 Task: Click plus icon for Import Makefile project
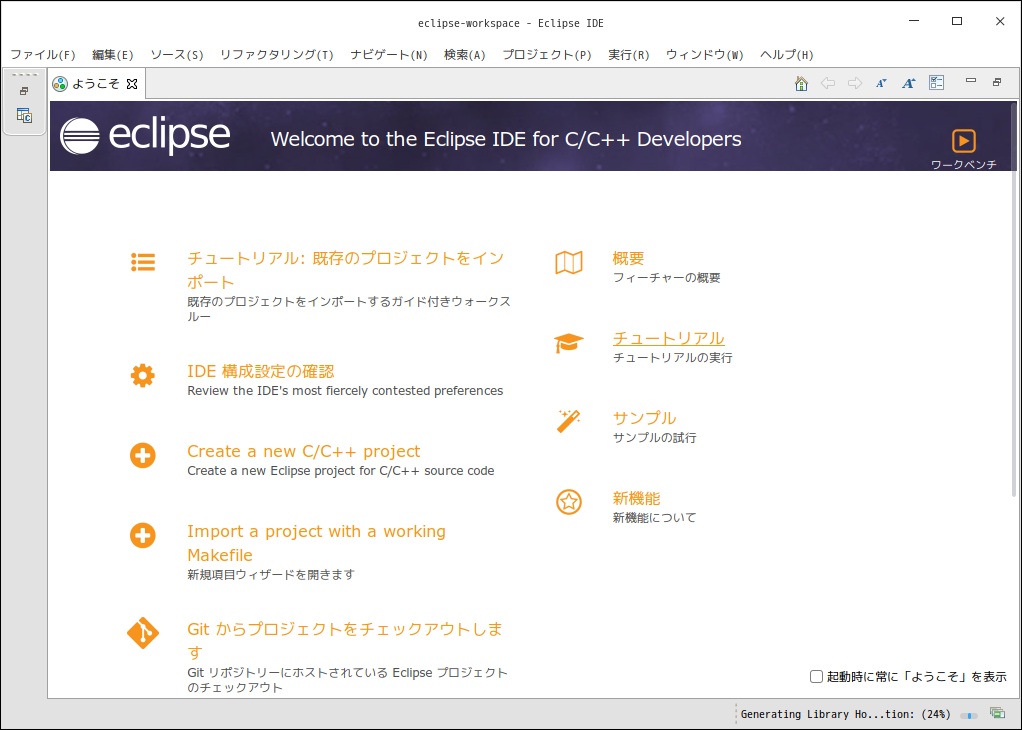pyautogui.click(x=143, y=536)
